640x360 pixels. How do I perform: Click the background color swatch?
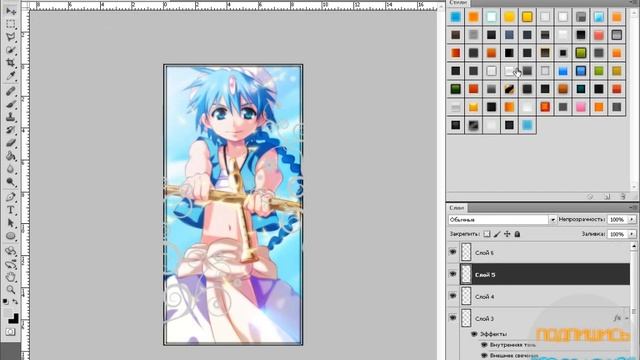click(x=14, y=319)
